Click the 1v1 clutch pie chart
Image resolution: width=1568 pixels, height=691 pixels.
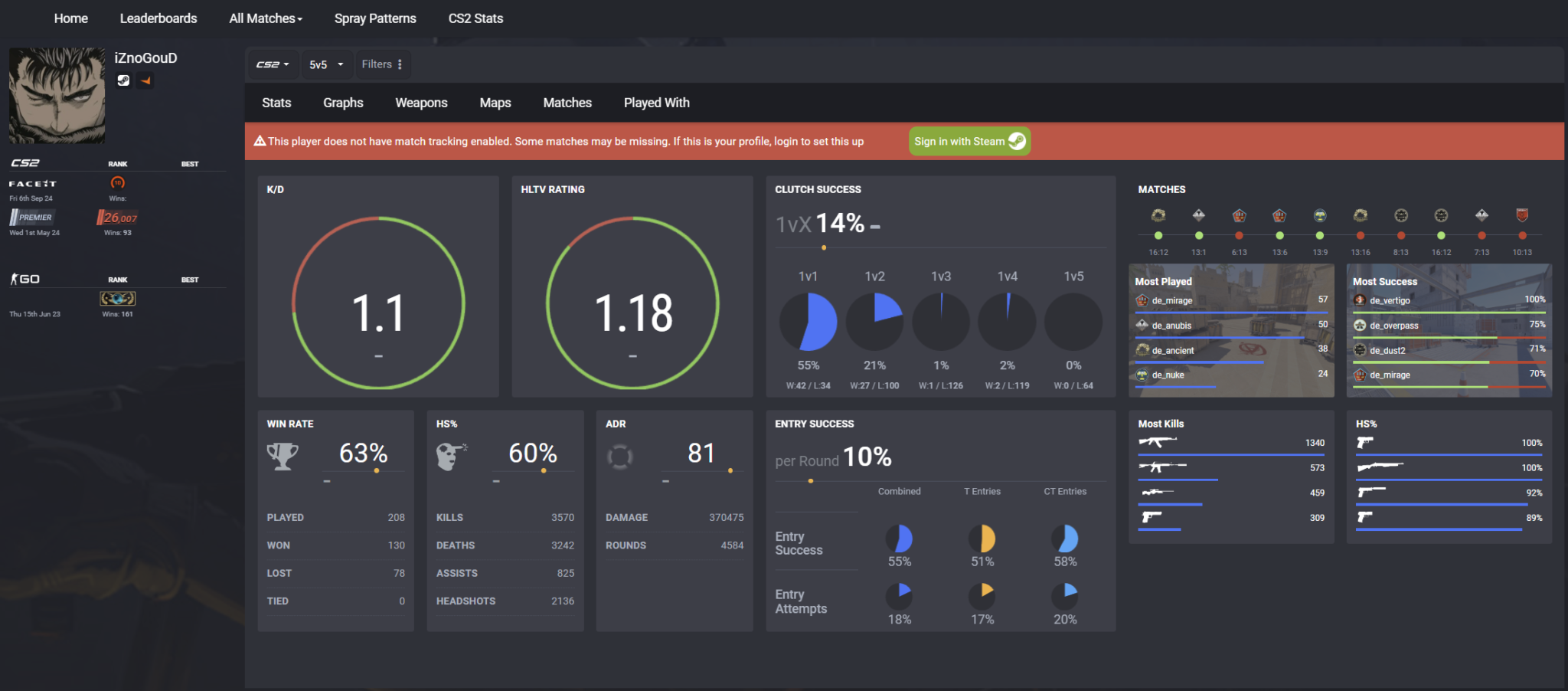[808, 322]
